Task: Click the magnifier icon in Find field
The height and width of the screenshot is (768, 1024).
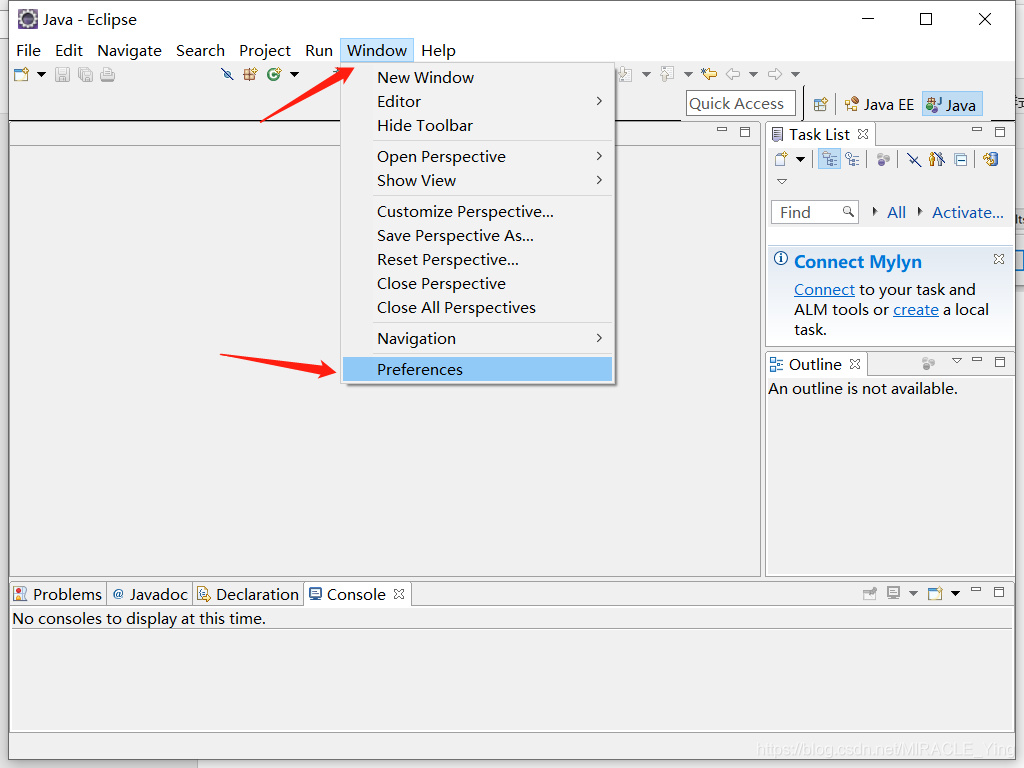Action: click(848, 211)
